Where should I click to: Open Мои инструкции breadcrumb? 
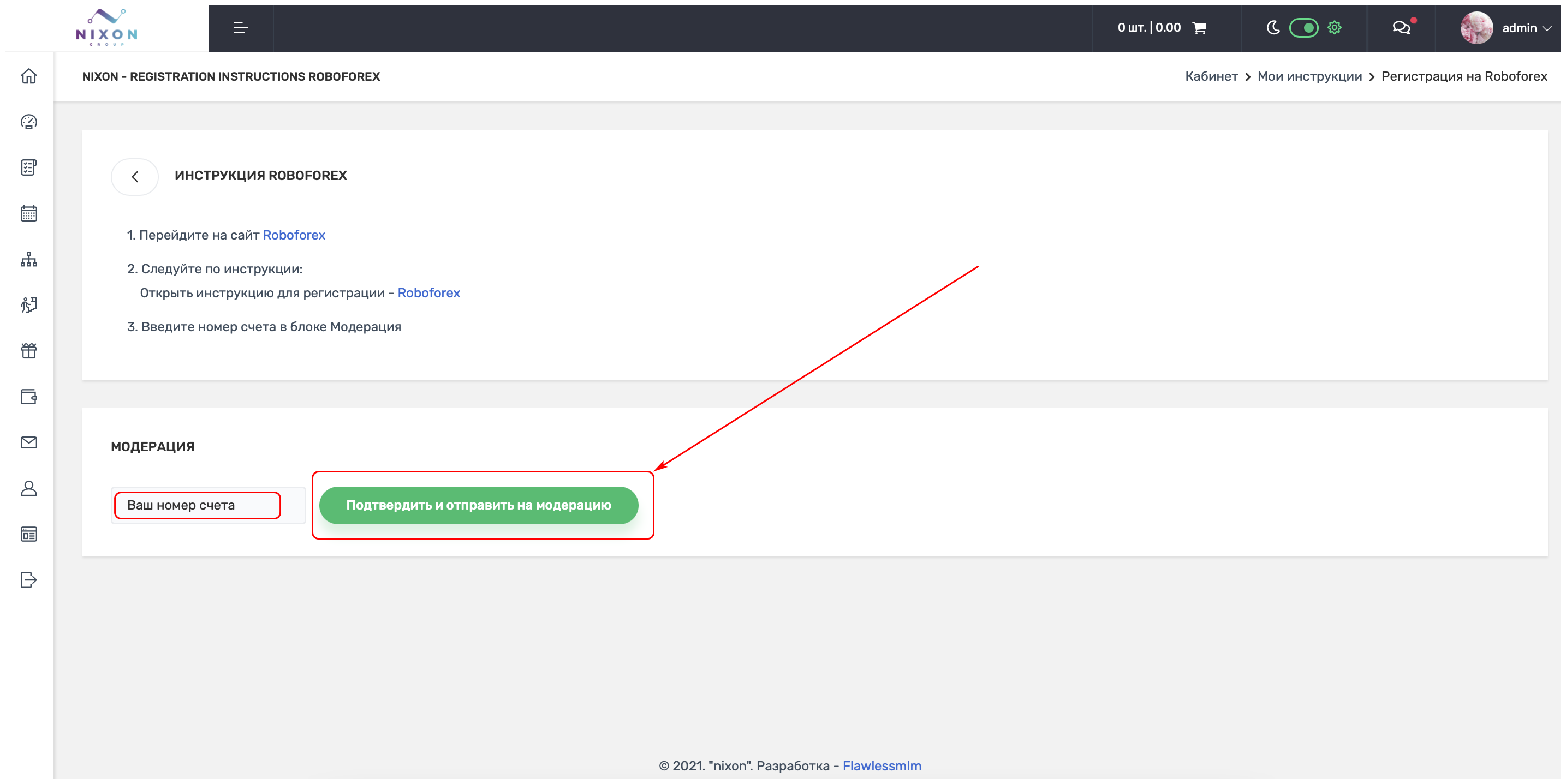pyautogui.click(x=1309, y=76)
